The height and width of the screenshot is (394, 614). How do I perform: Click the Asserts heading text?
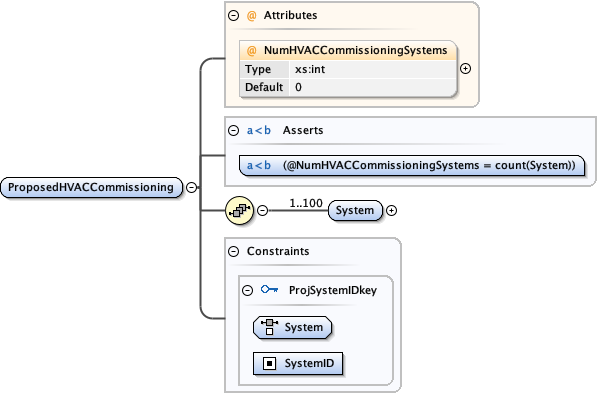[x=303, y=130]
